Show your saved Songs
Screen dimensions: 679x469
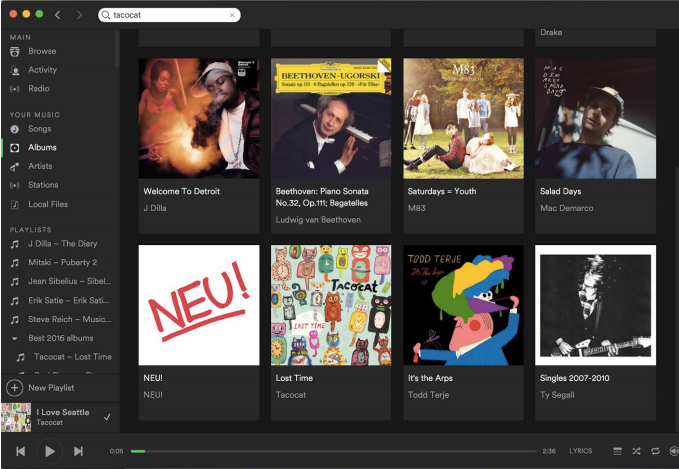click(x=39, y=129)
